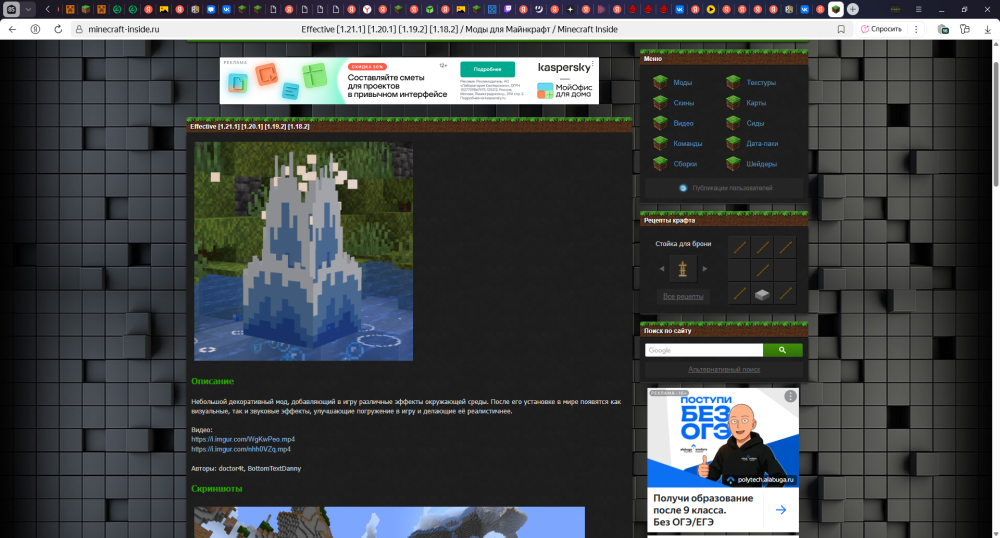
Task: Open the imgur nhh0VZq.mp4 video link
Action: pyautogui.click(x=240, y=449)
